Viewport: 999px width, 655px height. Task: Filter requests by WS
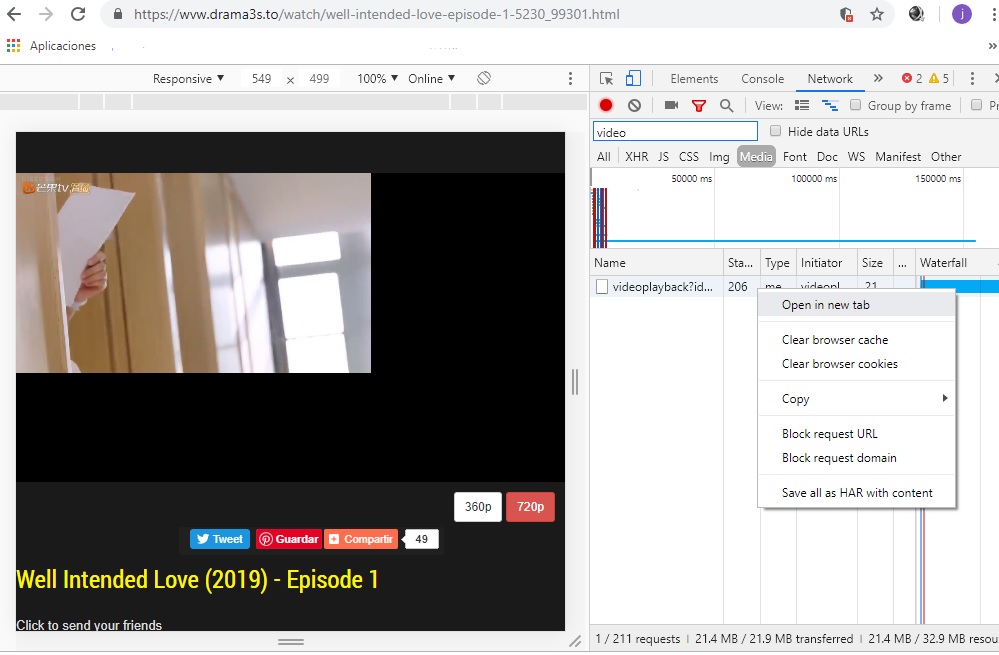tap(856, 157)
